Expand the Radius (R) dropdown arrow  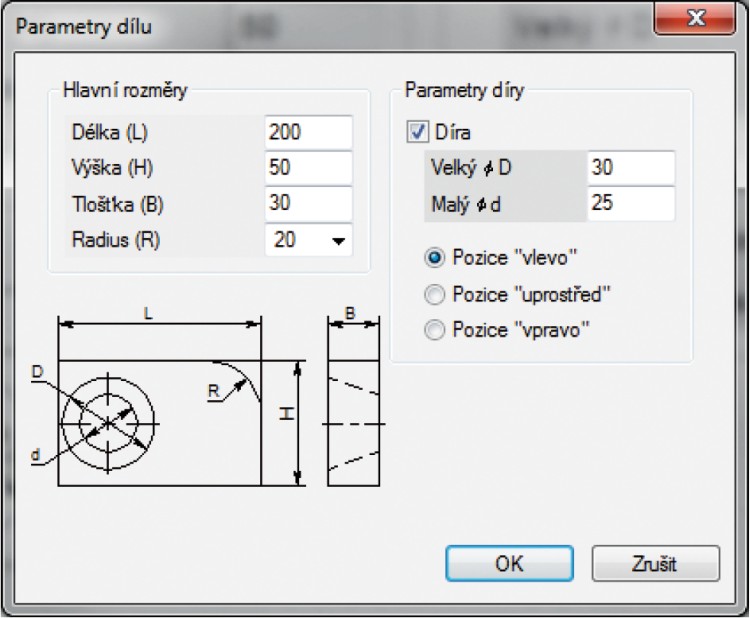point(338,241)
